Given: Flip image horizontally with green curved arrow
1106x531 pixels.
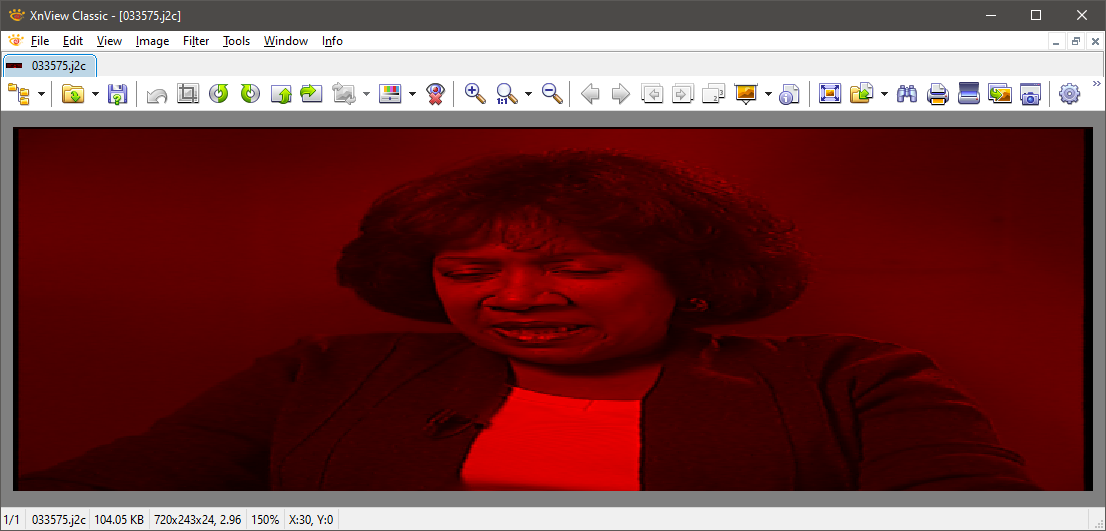Looking at the screenshot, I should [311, 94].
